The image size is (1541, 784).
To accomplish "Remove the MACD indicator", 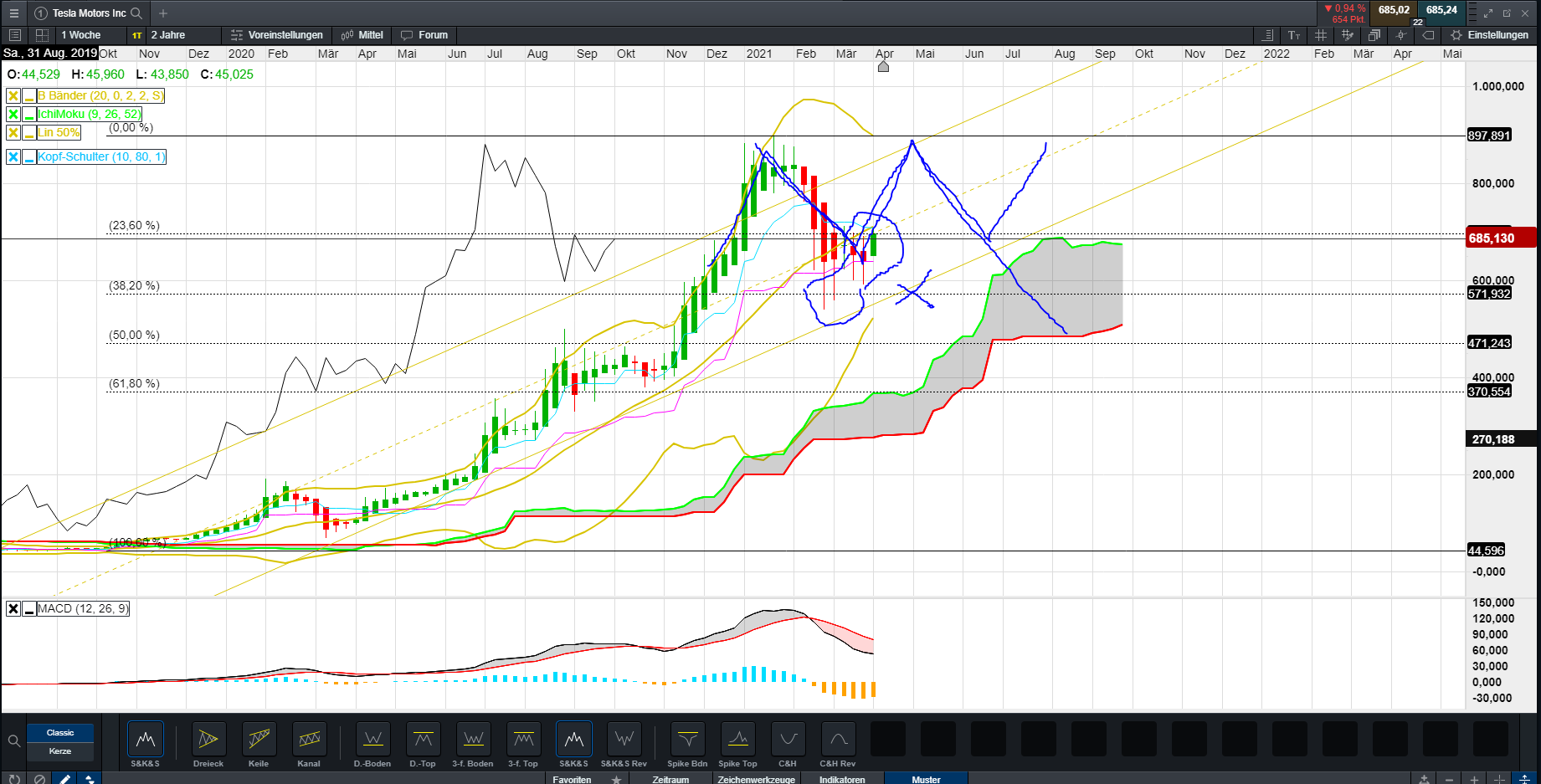I will point(13,608).
